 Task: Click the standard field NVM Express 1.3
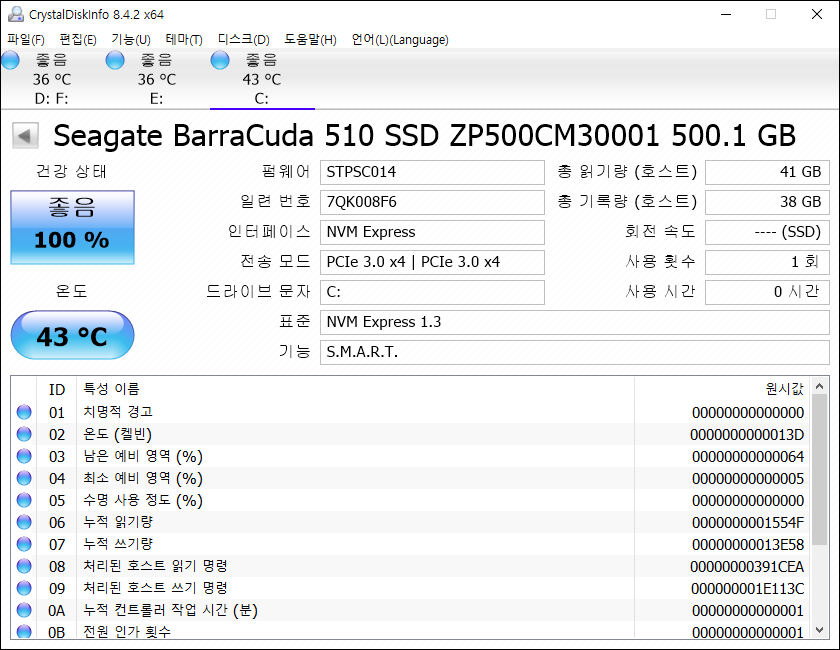coord(575,323)
